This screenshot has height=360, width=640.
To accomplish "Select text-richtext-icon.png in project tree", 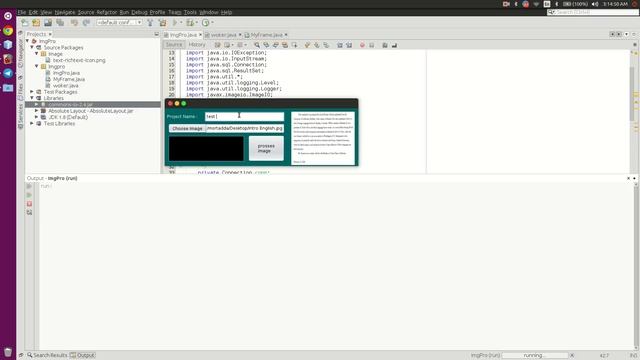I will 79,60.
